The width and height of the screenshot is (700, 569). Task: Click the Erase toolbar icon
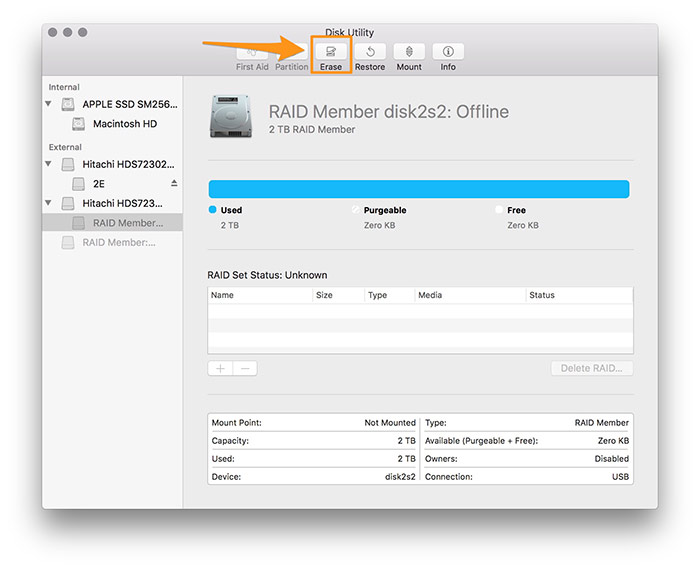coord(330,51)
